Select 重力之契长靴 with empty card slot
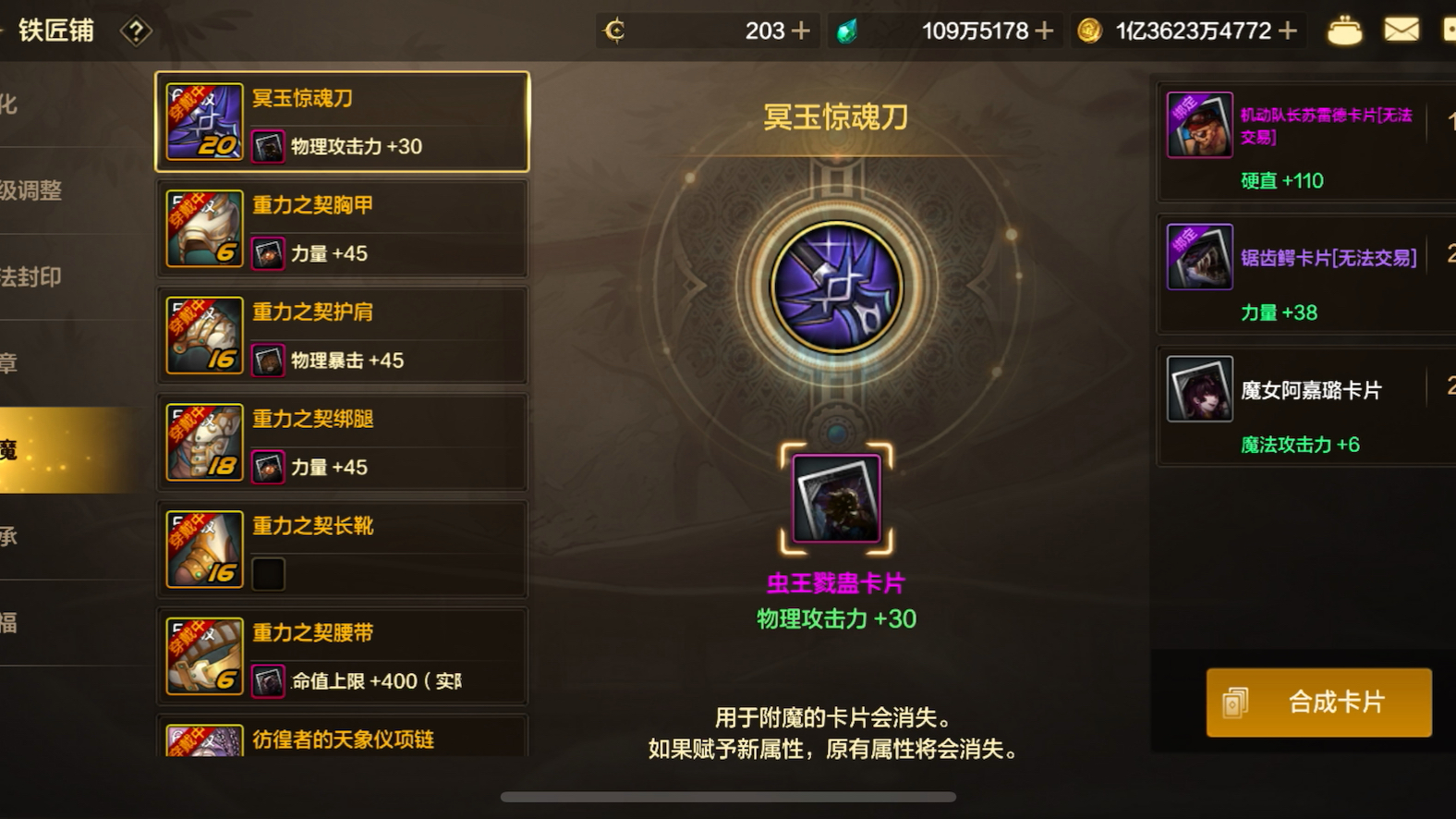 [x=343, y=549]
